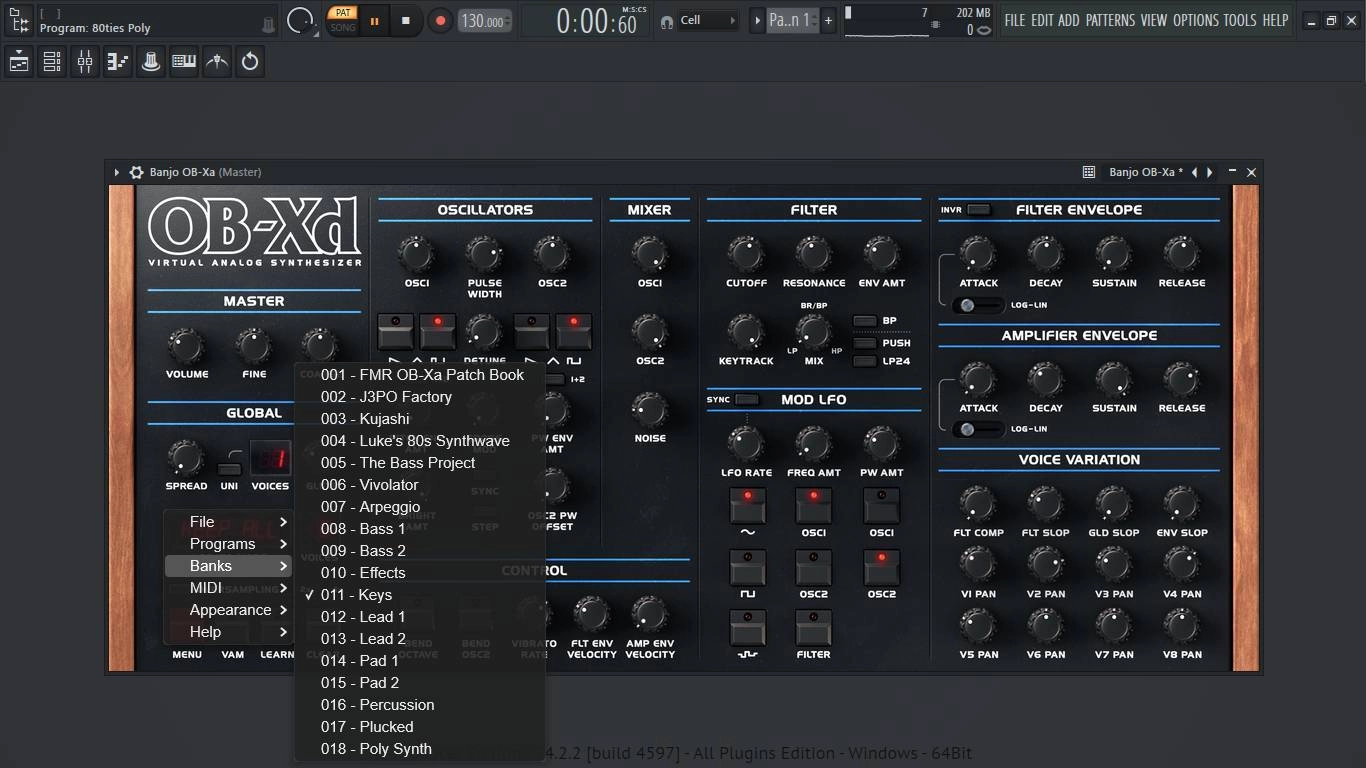Toggle the UNI switch in Global
The width and height of the screenshot is (1366, 768).
229,468
